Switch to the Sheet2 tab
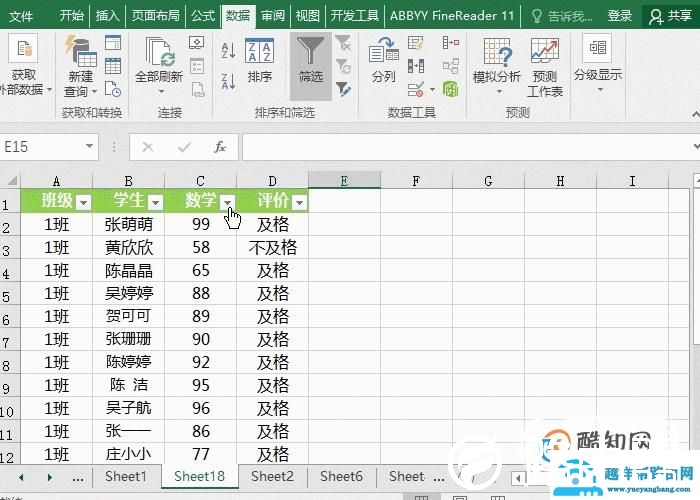Viewport: 700px width, 500px height. coord(272,476)
